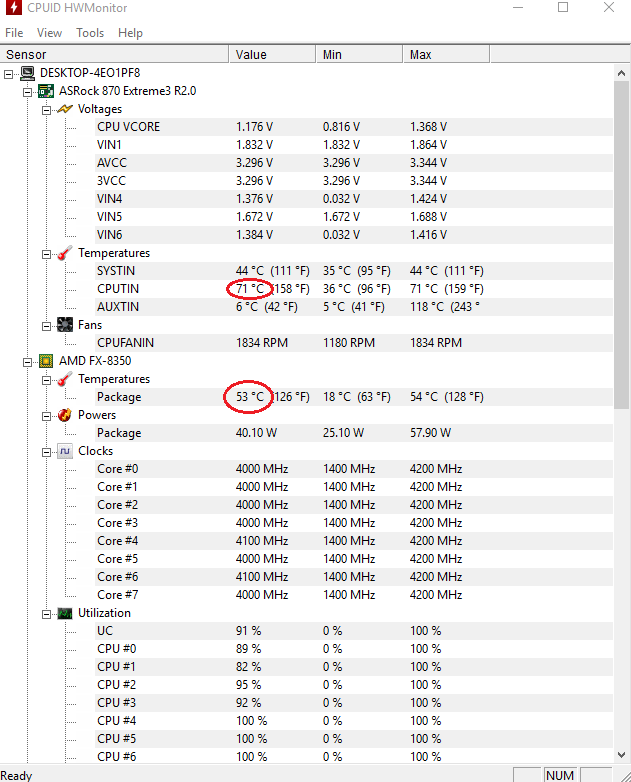Select the Core #4 clock row
The image size is (631, 782).
tap(354, 541)
